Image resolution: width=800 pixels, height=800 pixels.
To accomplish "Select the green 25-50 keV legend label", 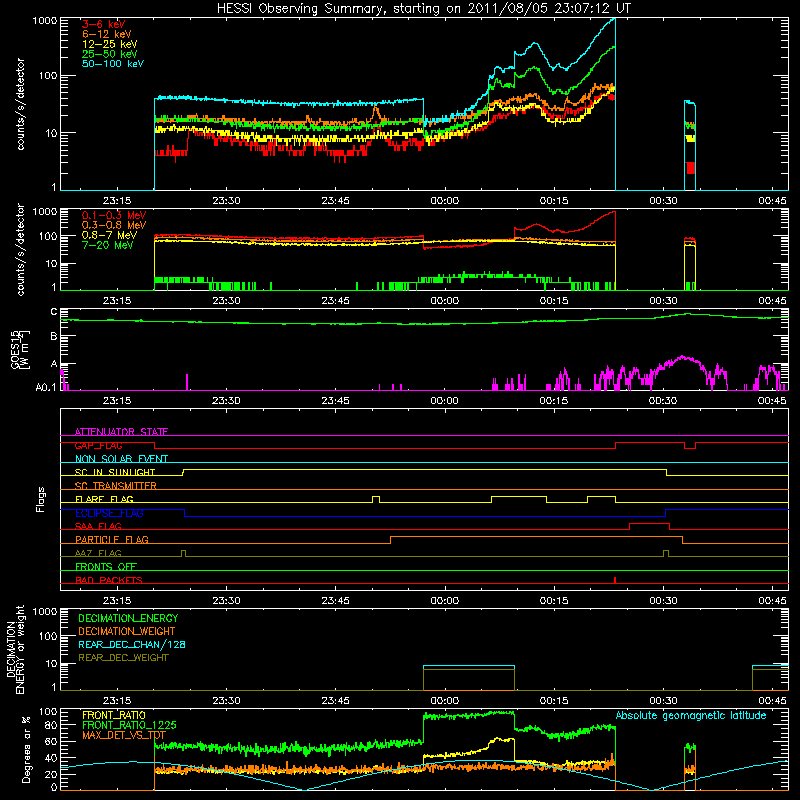I will pos(110,54).
